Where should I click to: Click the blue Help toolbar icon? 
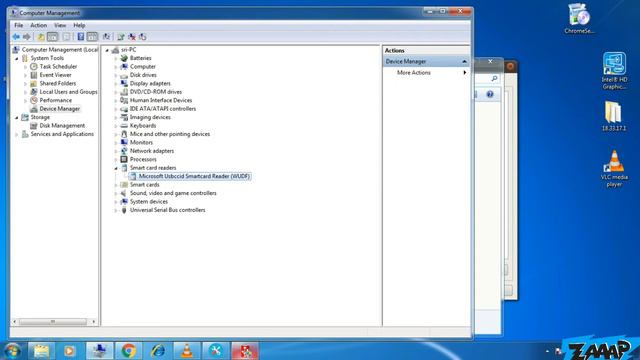tap(81, 37)
